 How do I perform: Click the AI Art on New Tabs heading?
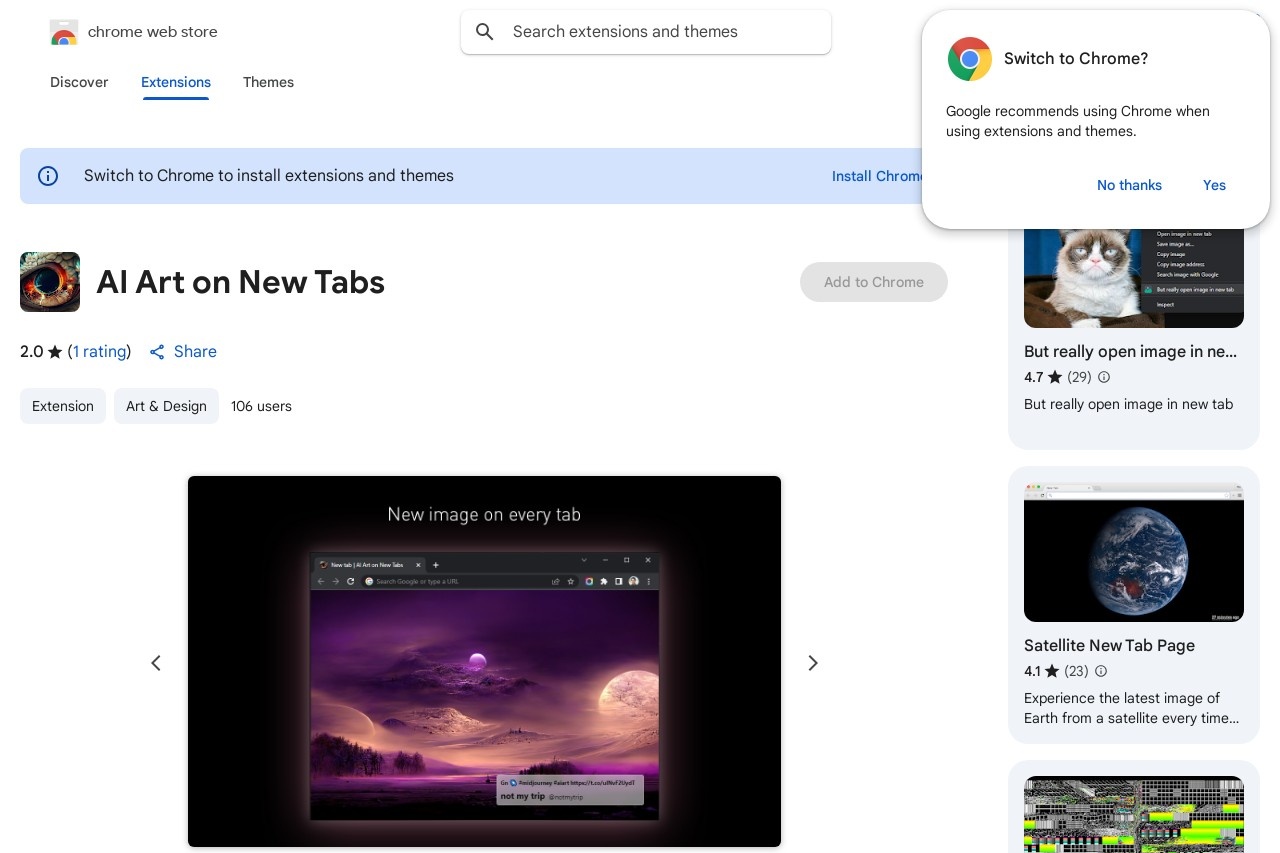pyautogui.click(x=240, y=282)
